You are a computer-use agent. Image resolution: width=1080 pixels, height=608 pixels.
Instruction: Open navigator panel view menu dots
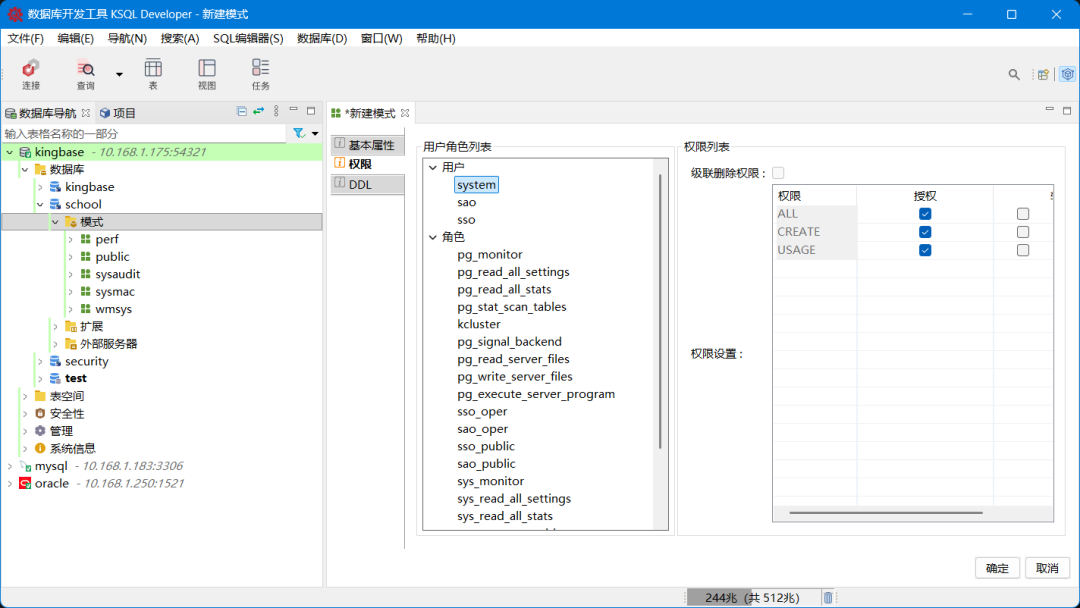276,111
